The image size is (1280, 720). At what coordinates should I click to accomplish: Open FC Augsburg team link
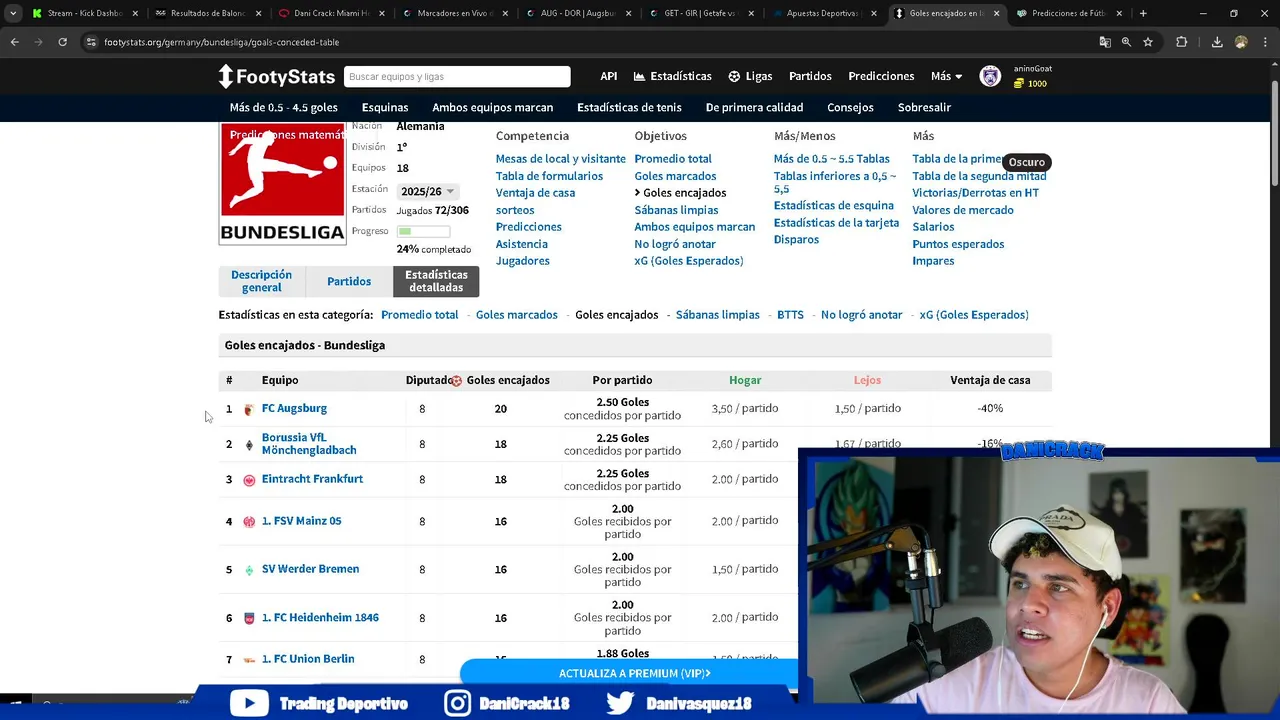pyautogui.click(x=294, y=408)
